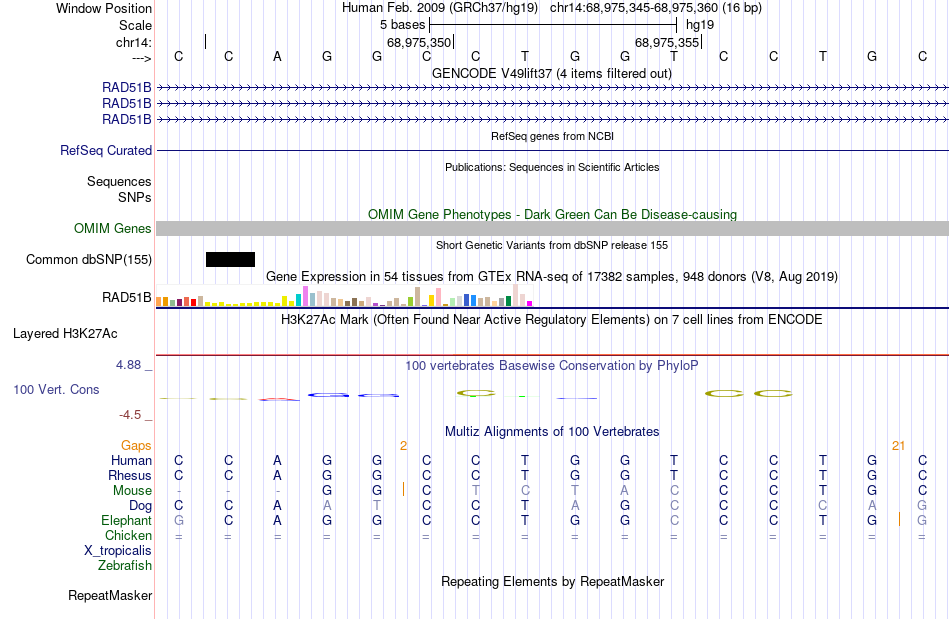The width and height of the screenshot is (950, 619).
Task: Click the X_tropicalis species alignment label
Action: [x=118, y=551]
